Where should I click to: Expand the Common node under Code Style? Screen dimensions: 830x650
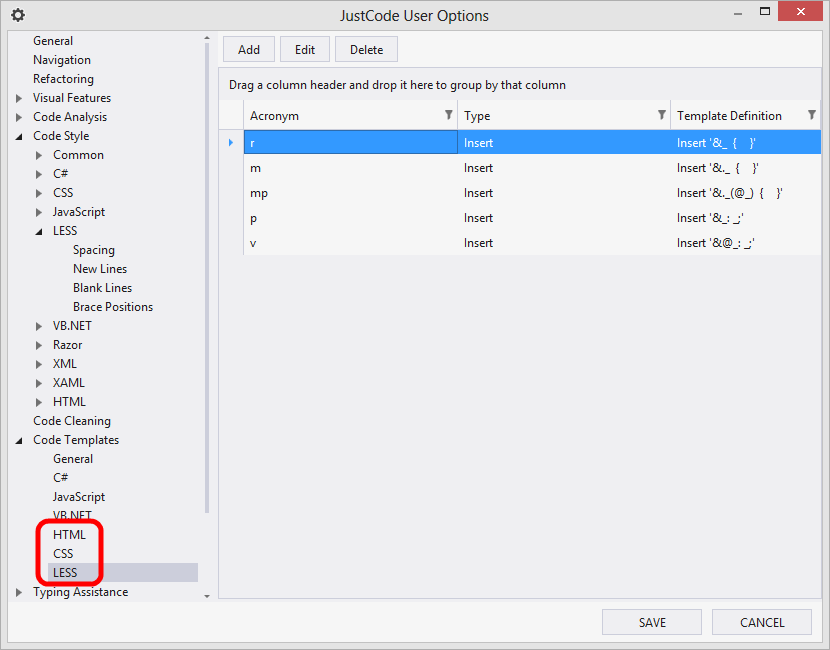coord(39,156)
